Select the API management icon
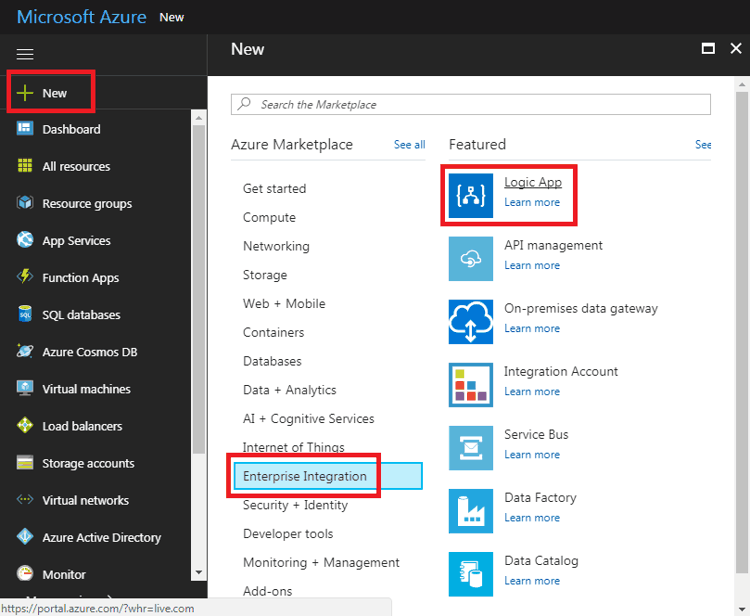The image size is (750, 616). click(x=471, y=257)
